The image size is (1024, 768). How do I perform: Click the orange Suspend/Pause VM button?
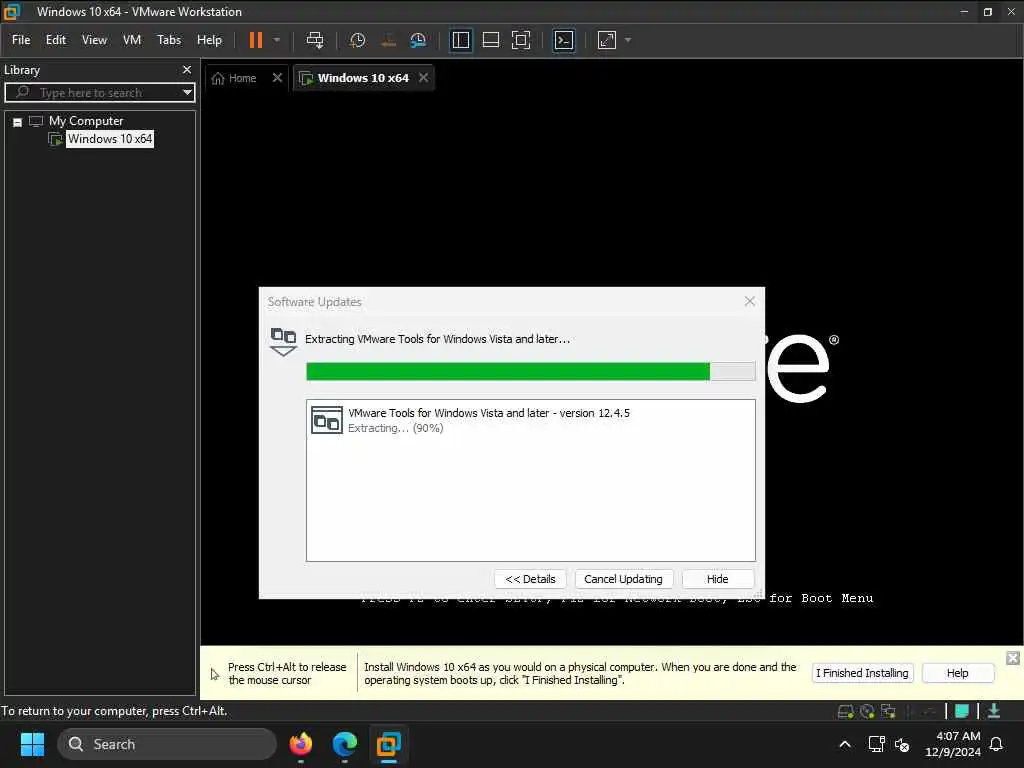(x=256, y=40)
